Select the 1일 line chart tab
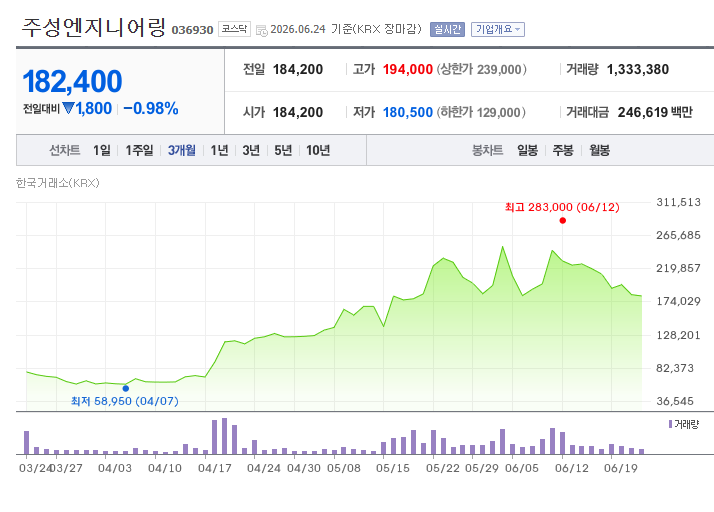 click(x=102, y=150)
